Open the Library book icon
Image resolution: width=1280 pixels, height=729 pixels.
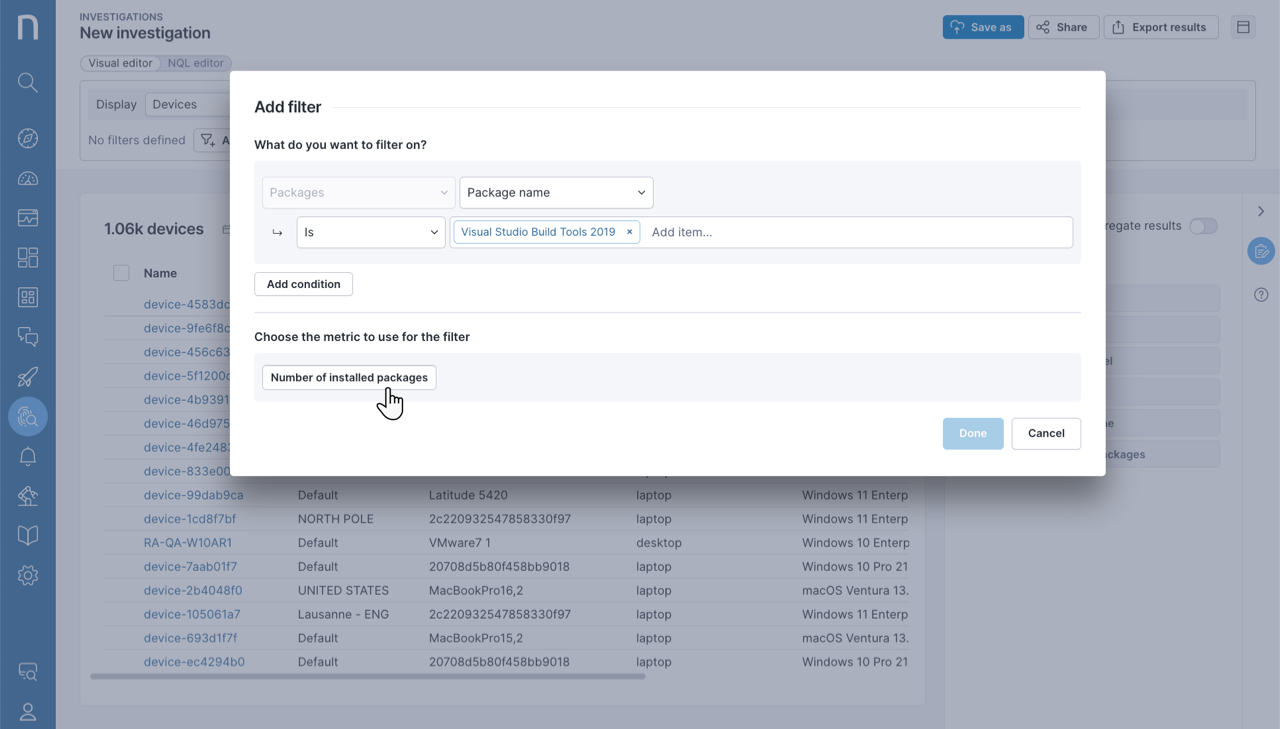tap(27, 535)
